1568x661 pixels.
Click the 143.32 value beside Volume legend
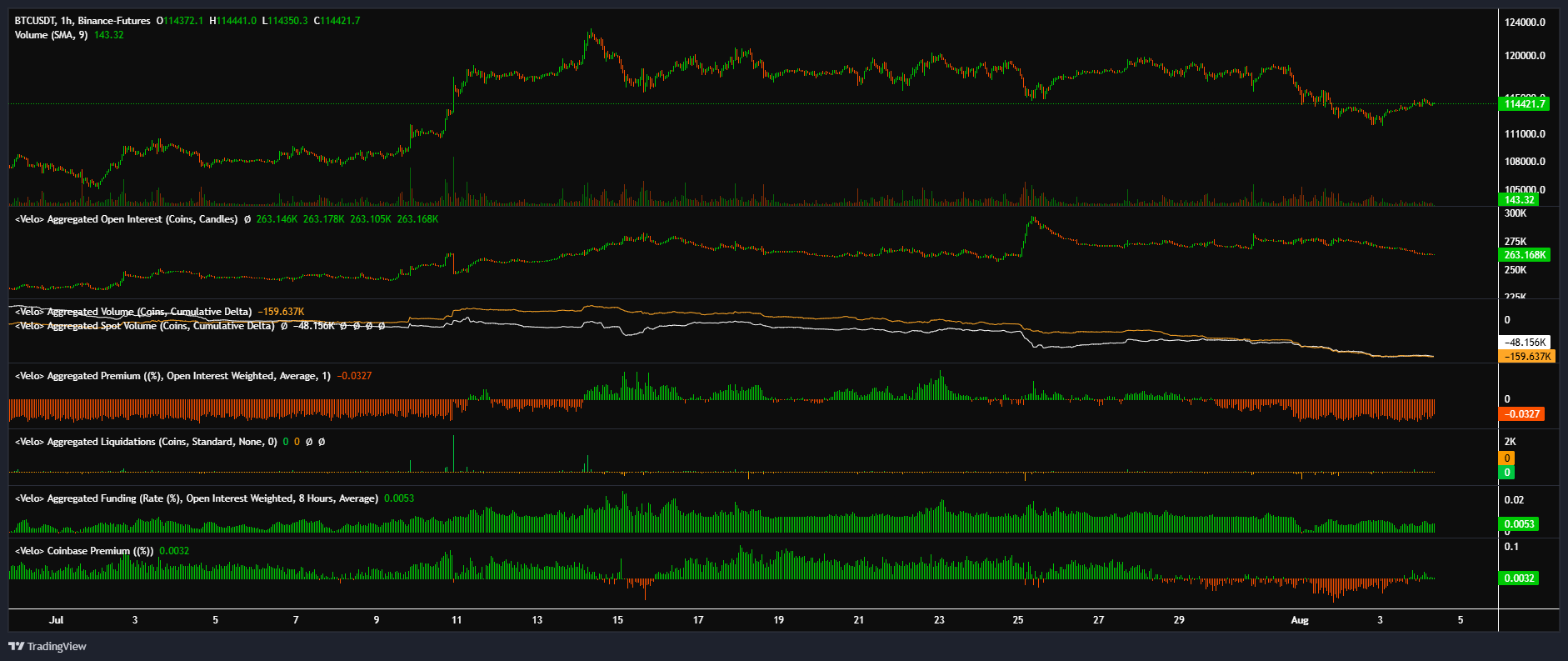tap(108, 35)
